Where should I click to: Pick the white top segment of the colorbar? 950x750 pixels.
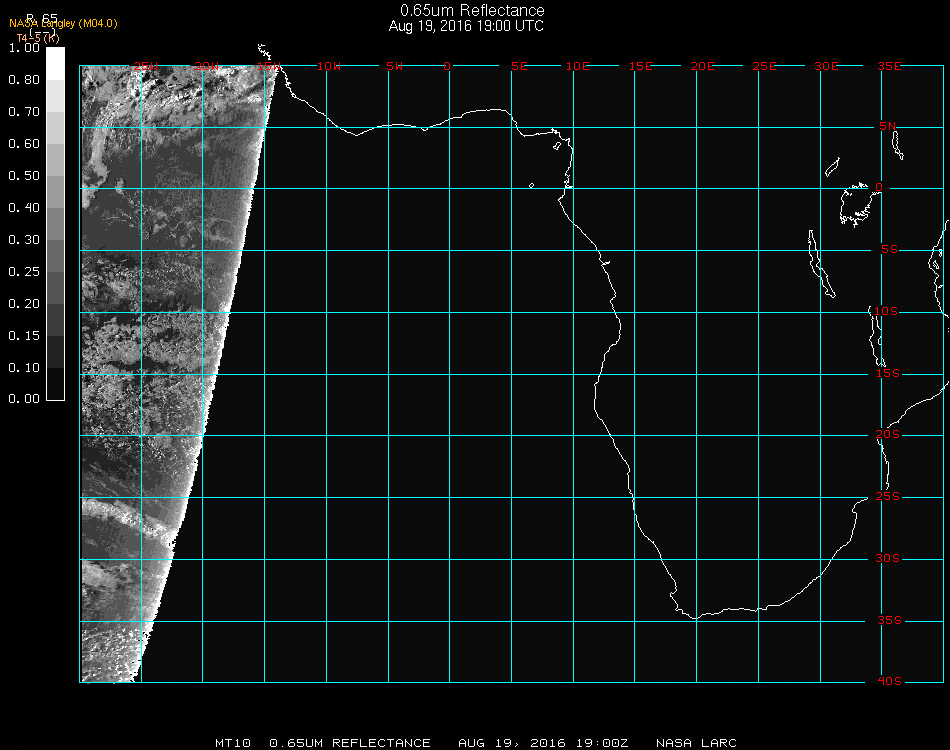tap(55, 64)
